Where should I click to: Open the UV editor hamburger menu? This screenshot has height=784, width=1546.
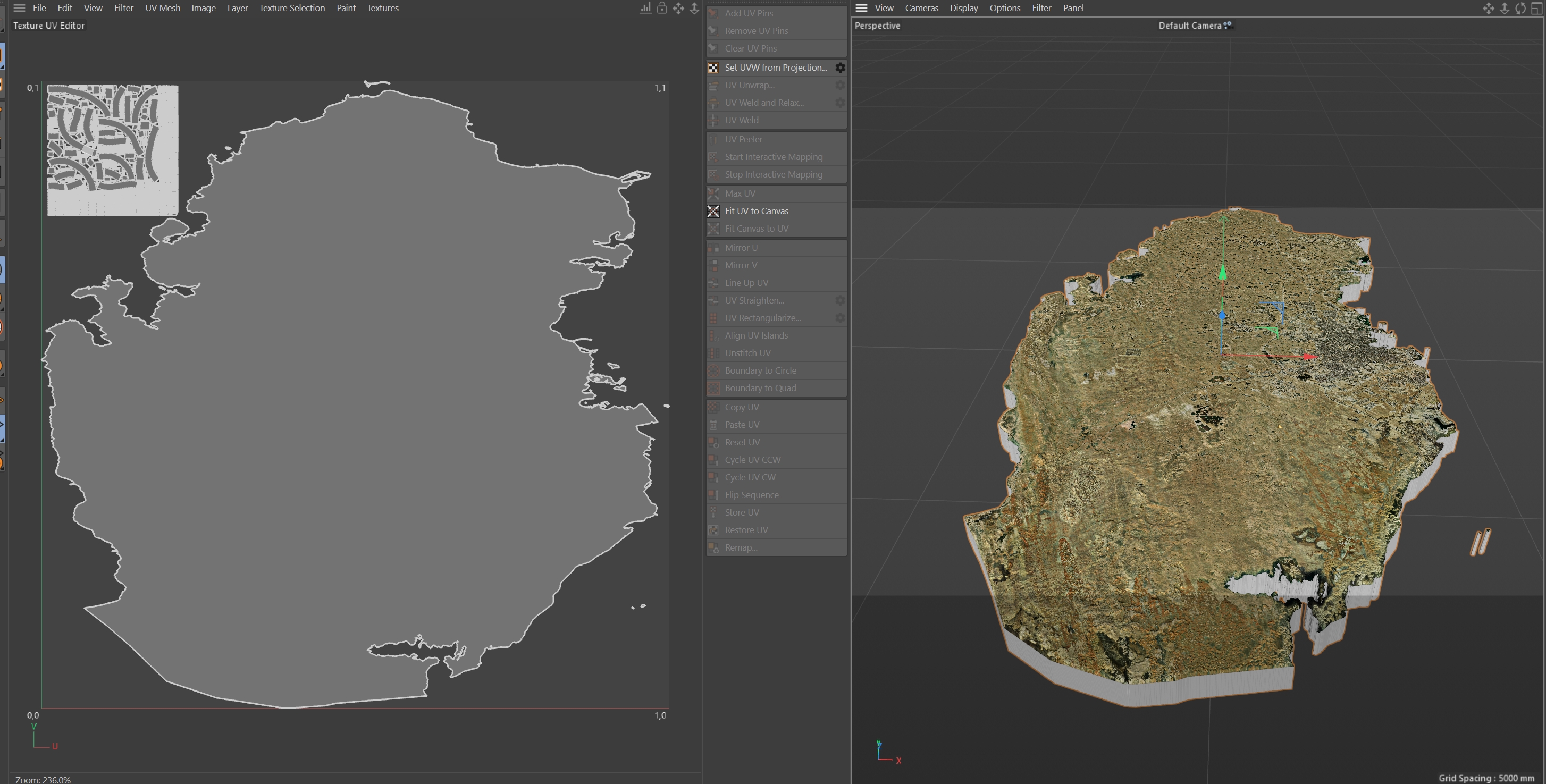19,8
